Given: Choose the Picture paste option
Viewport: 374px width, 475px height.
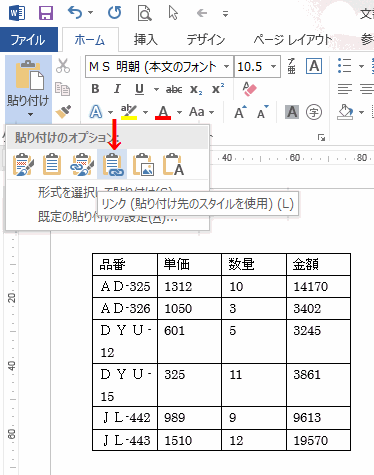Looking at the screenshot, I should coord(143,164).
